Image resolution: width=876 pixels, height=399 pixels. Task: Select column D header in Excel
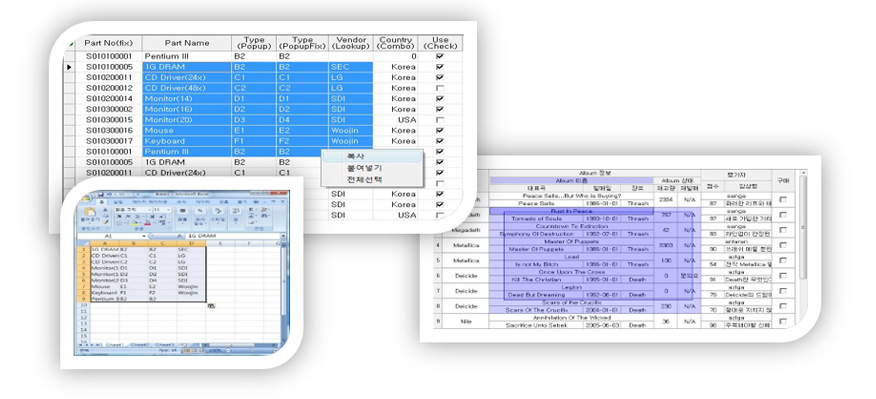coord(192,244)
